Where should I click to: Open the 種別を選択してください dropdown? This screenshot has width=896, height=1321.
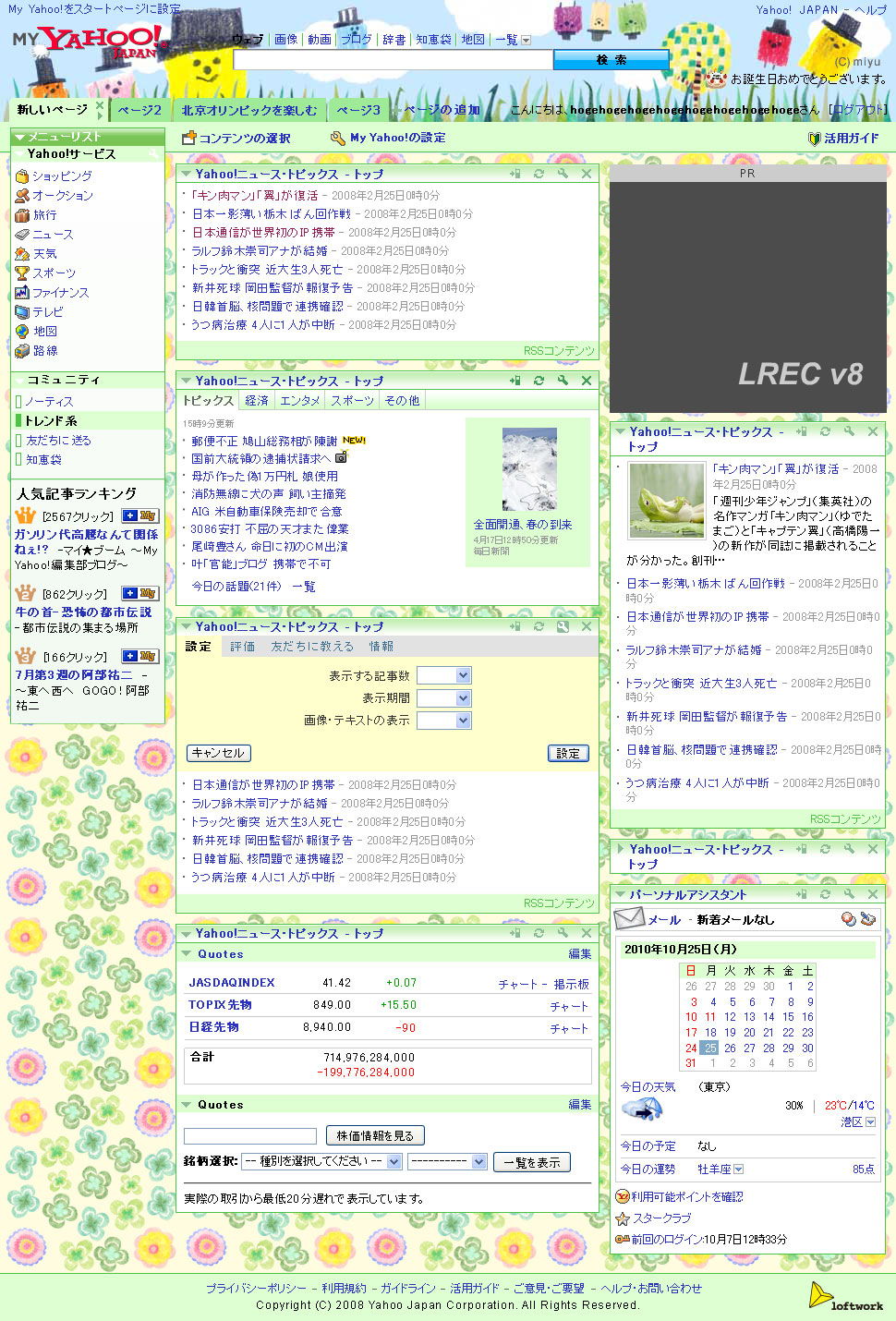(321, 1161)
